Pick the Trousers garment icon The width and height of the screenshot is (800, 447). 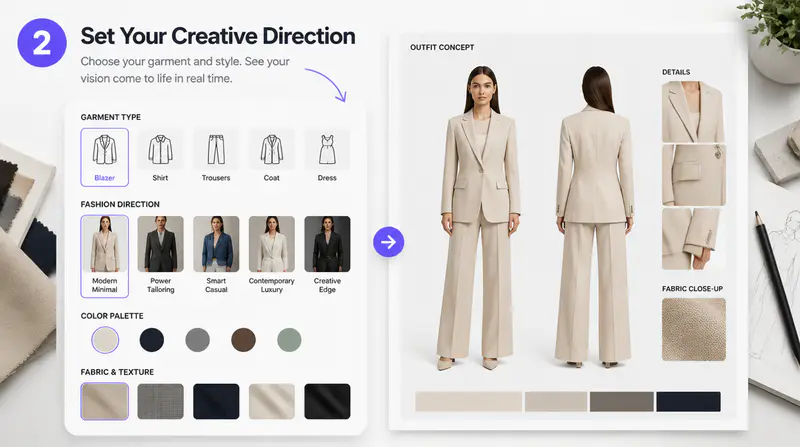coord(216,150)
